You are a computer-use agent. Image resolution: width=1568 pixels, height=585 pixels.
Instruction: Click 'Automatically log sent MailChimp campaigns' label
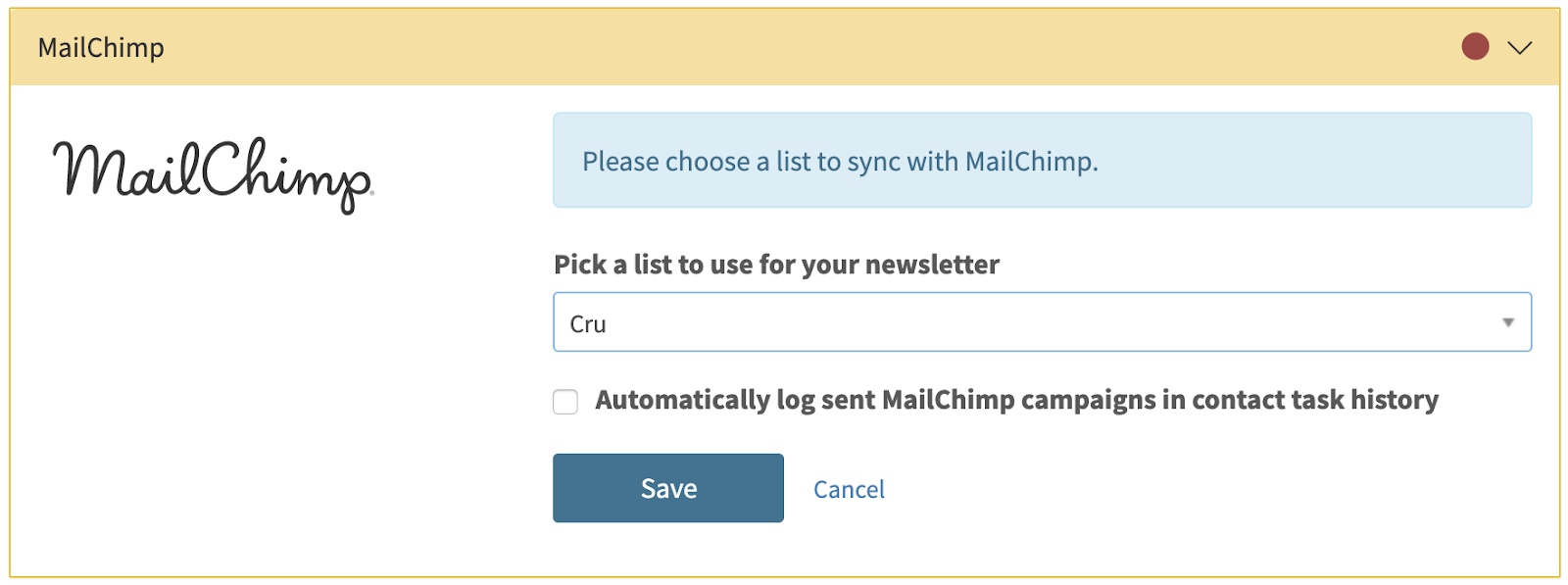pyautogui.click(x=1016, y=400)
